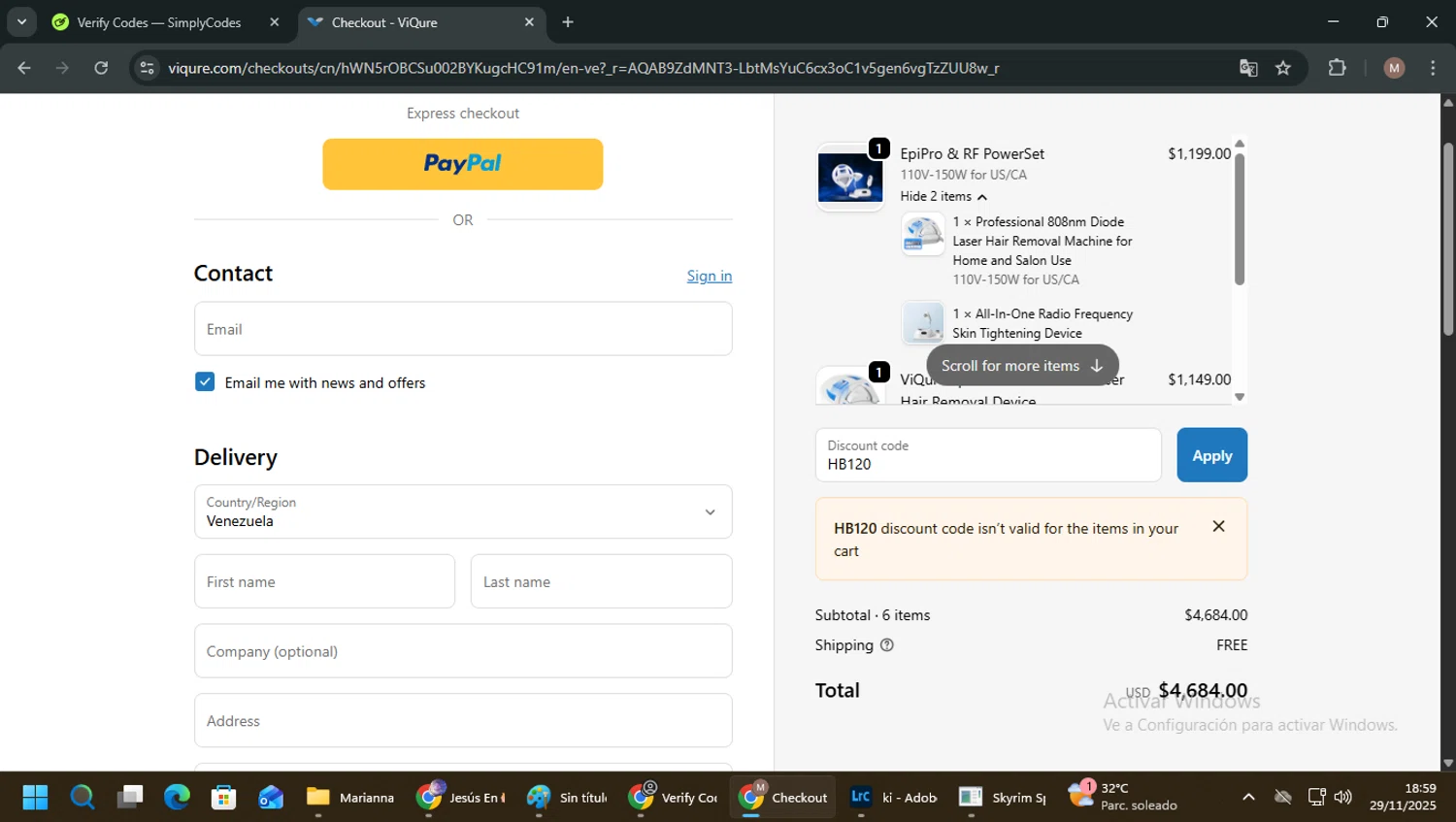
Task: Open the clock showing 18:59
Action: 1403,797
